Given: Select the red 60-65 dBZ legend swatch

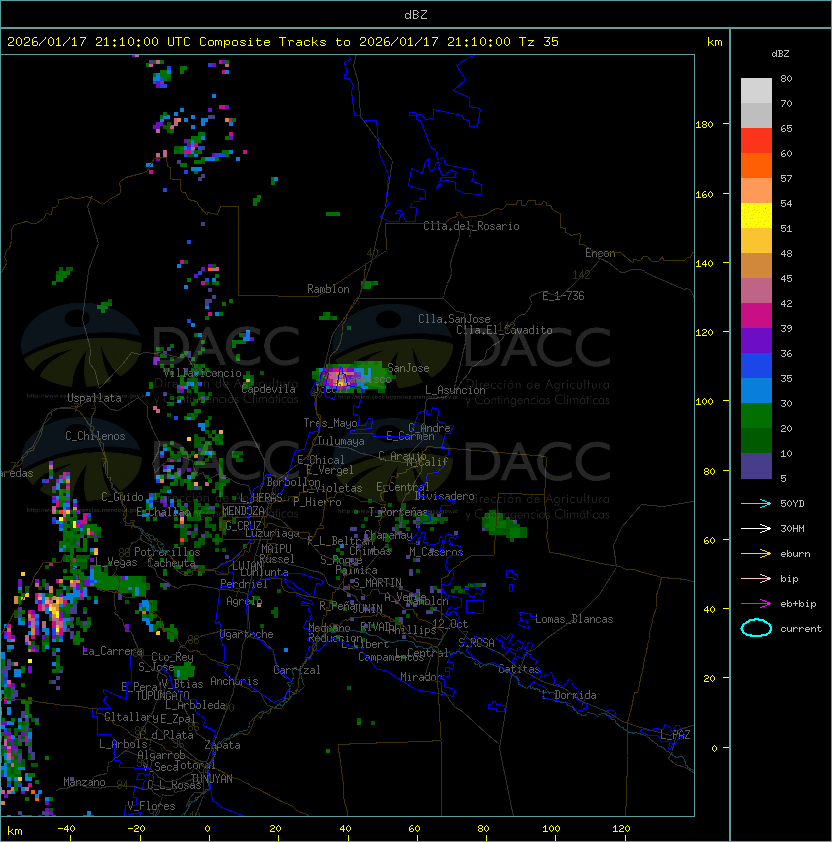Looking at the screenshot, I should click(x=756, y=141).
